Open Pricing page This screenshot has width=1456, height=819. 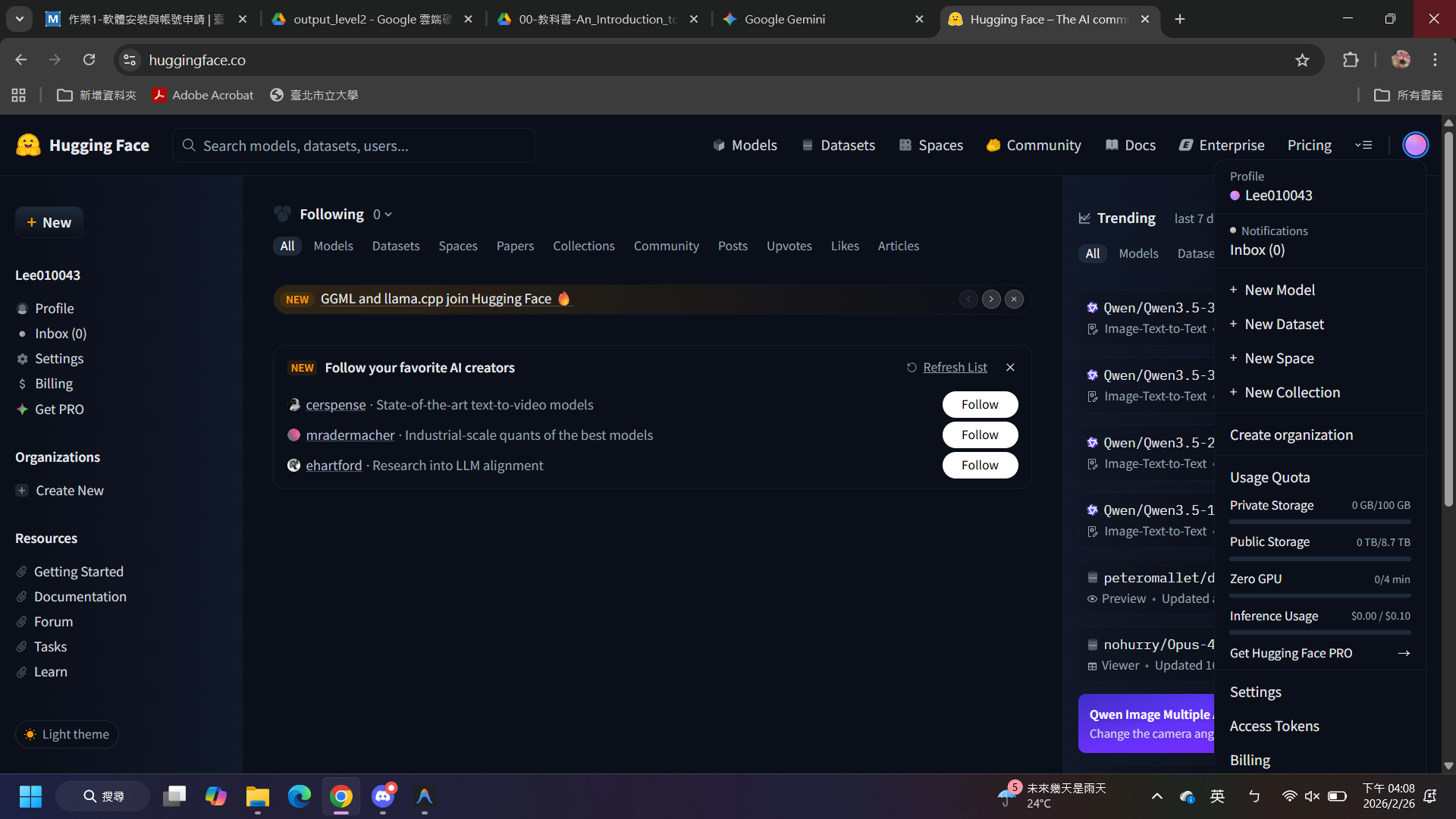coord(1309,145)
